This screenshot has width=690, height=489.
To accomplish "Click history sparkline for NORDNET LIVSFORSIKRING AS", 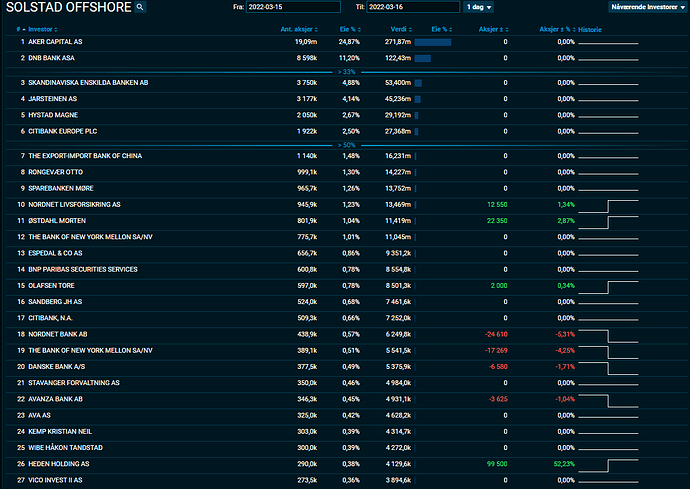I will tap(608, 206).
